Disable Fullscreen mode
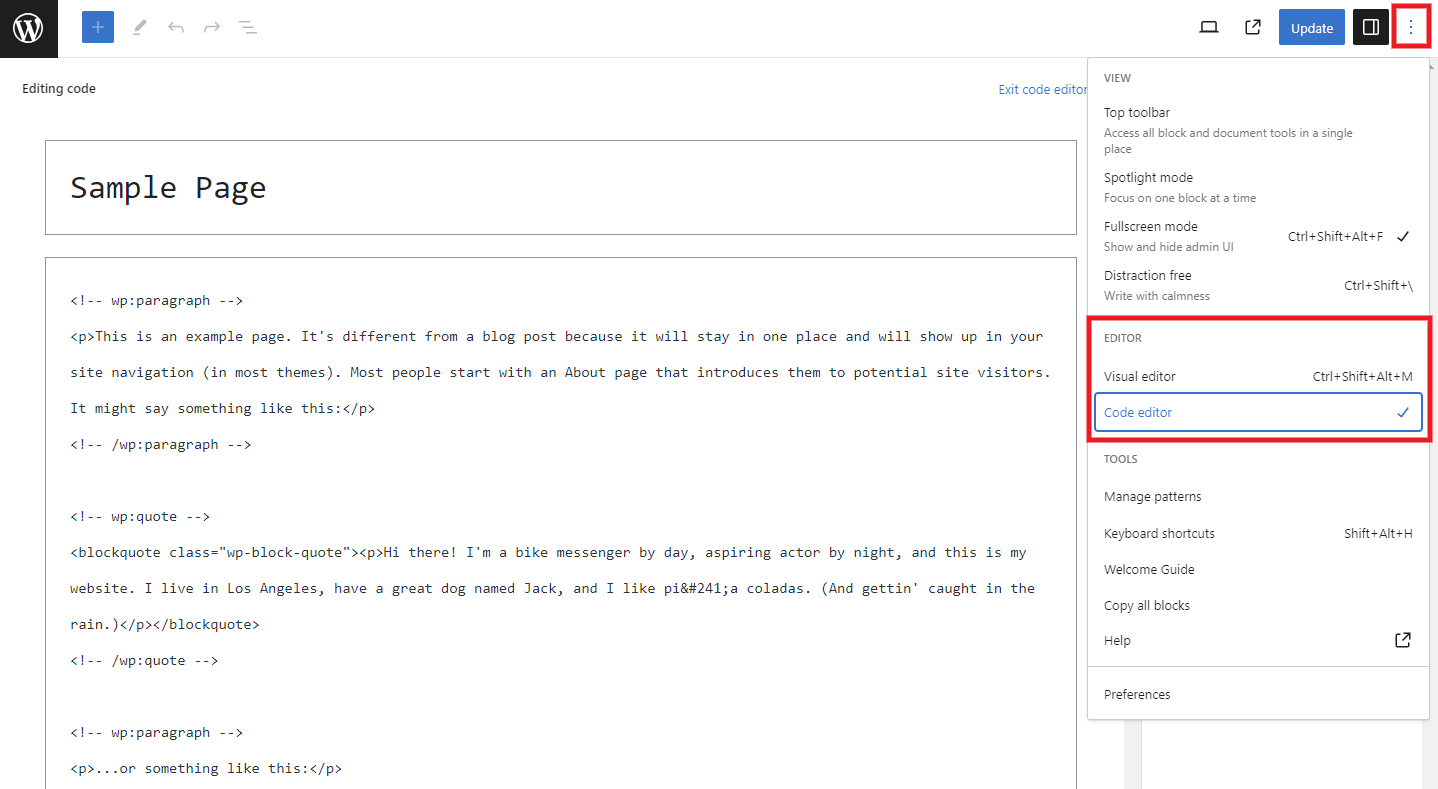The height and width of the screenshot is (789, 1438). click(x=1150, y=226)
